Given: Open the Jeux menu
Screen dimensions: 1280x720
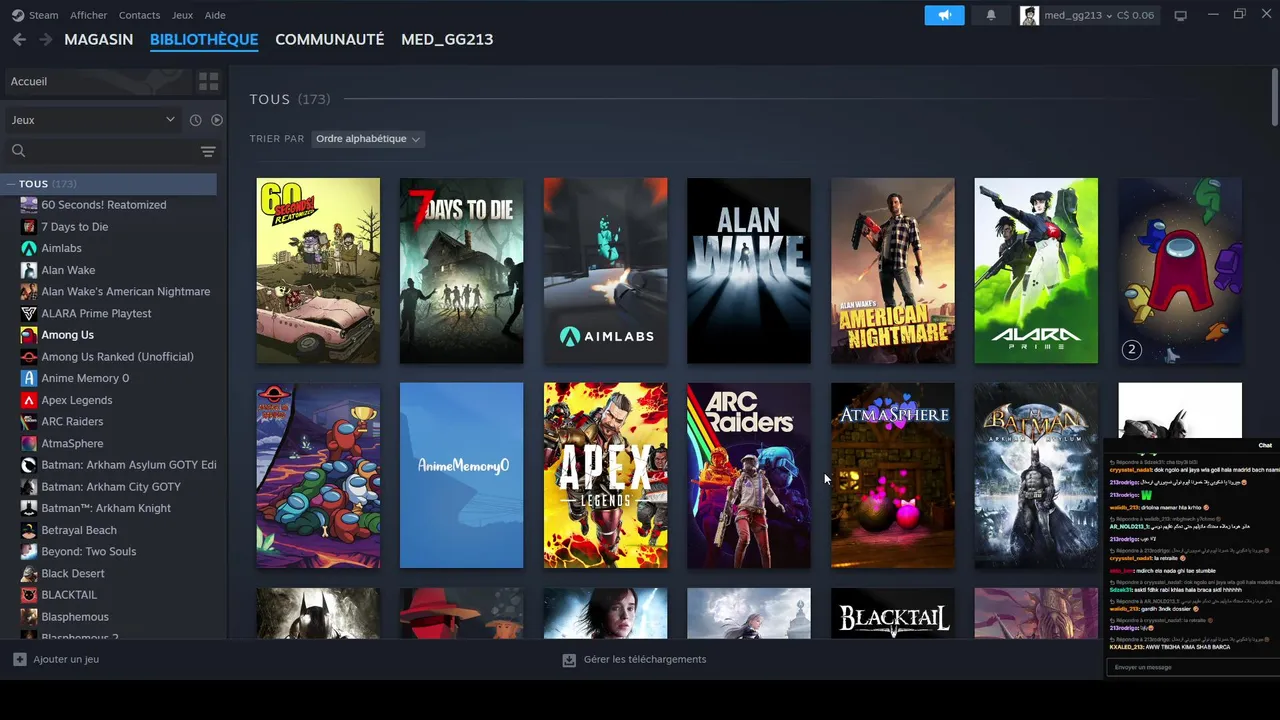Looking at the screenshot, I should coord(182,15).
